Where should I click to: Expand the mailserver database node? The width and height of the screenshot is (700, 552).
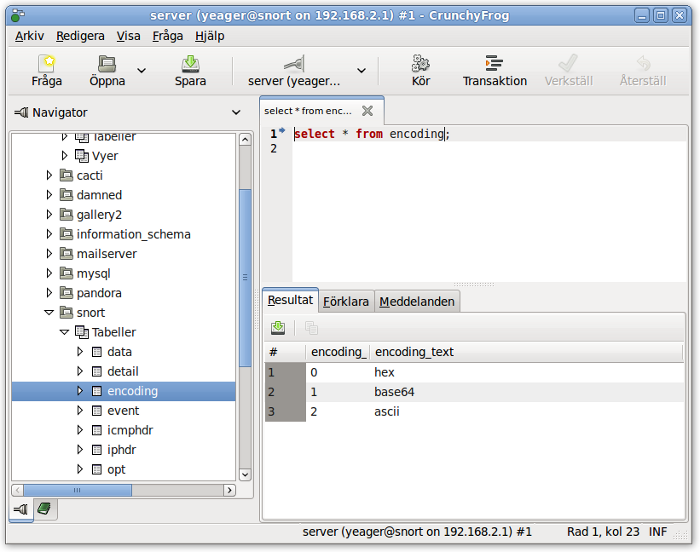[x=49, y=254]
